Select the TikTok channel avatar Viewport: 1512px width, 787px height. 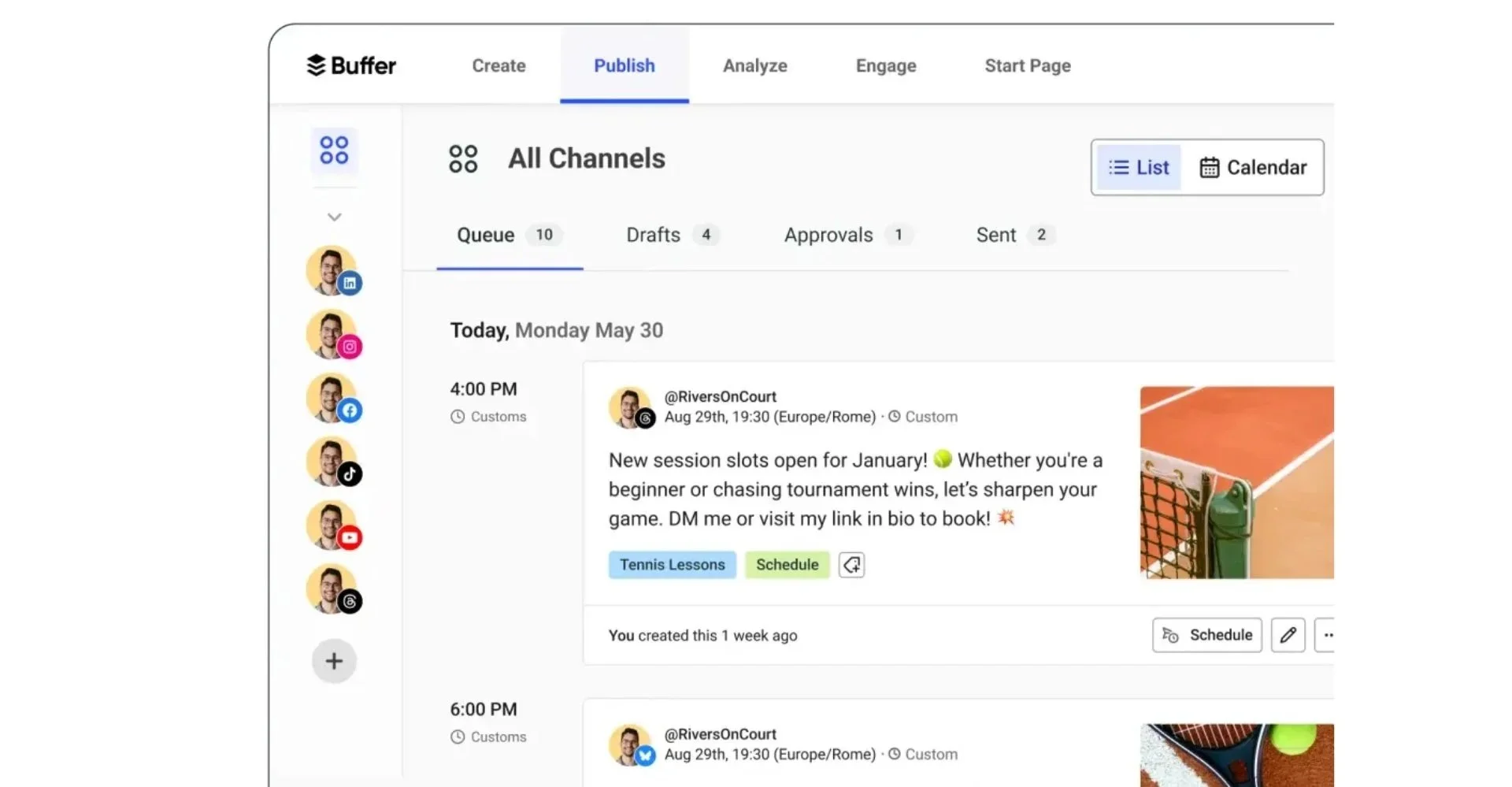point(332,462)
